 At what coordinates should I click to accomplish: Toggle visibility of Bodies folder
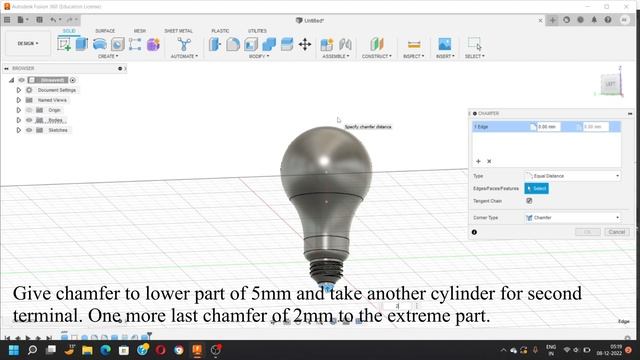click(29, 120)
